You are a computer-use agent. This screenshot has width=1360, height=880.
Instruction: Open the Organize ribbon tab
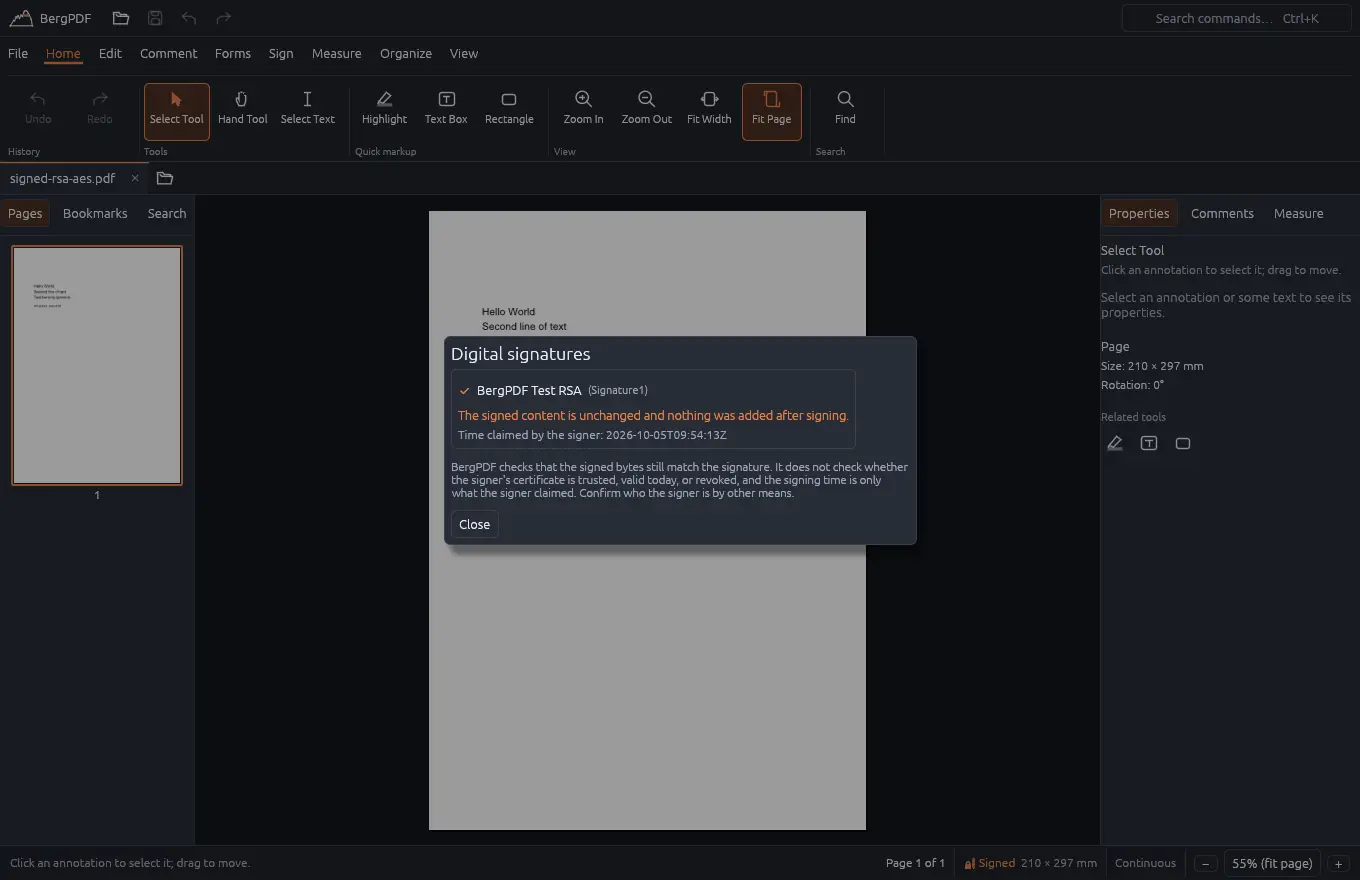[x=406, y=53]
